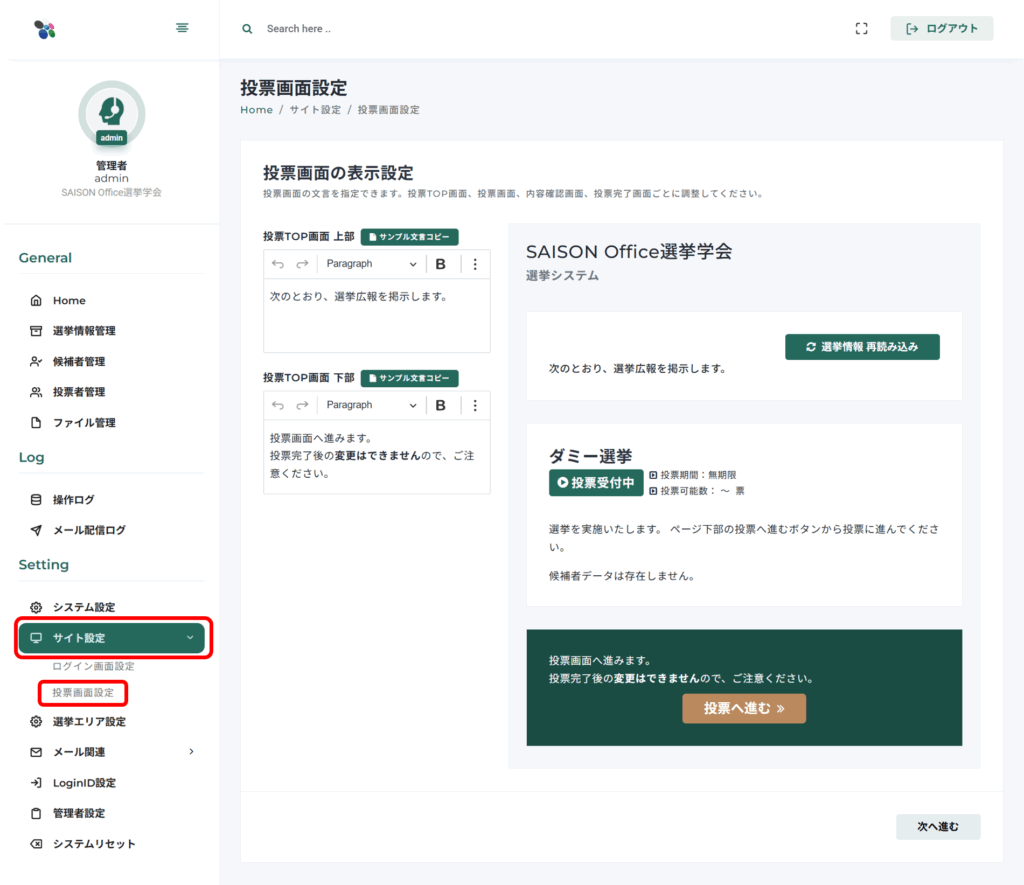Click the 選挙情報管理 archive icon
1024x885 pixels.
(36, 331)
